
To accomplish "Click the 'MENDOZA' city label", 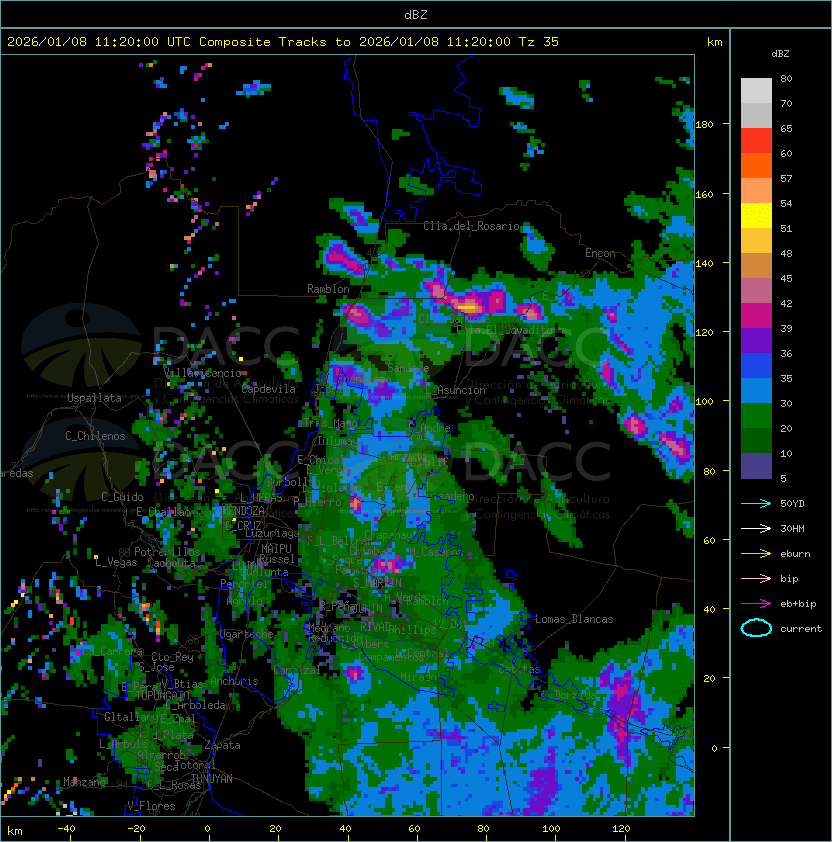I will pyautogui.click(x=243, y=510).
